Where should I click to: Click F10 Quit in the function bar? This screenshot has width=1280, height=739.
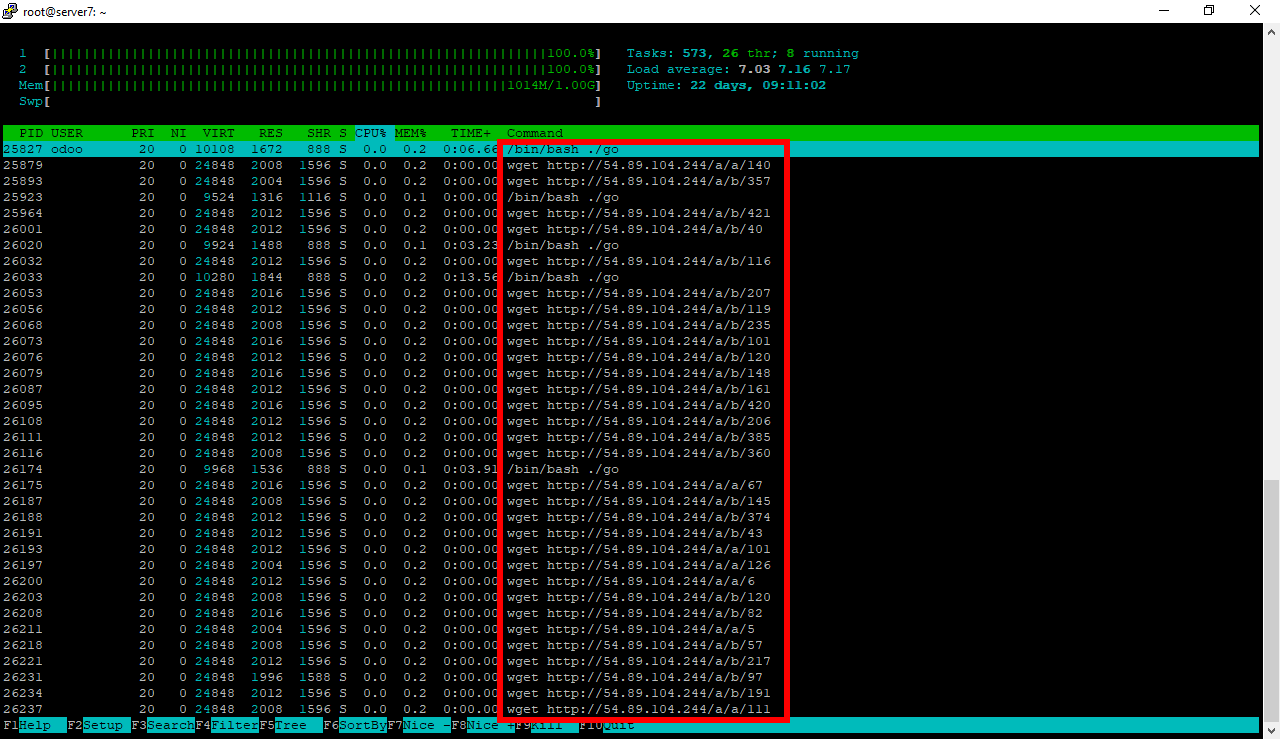606,725
